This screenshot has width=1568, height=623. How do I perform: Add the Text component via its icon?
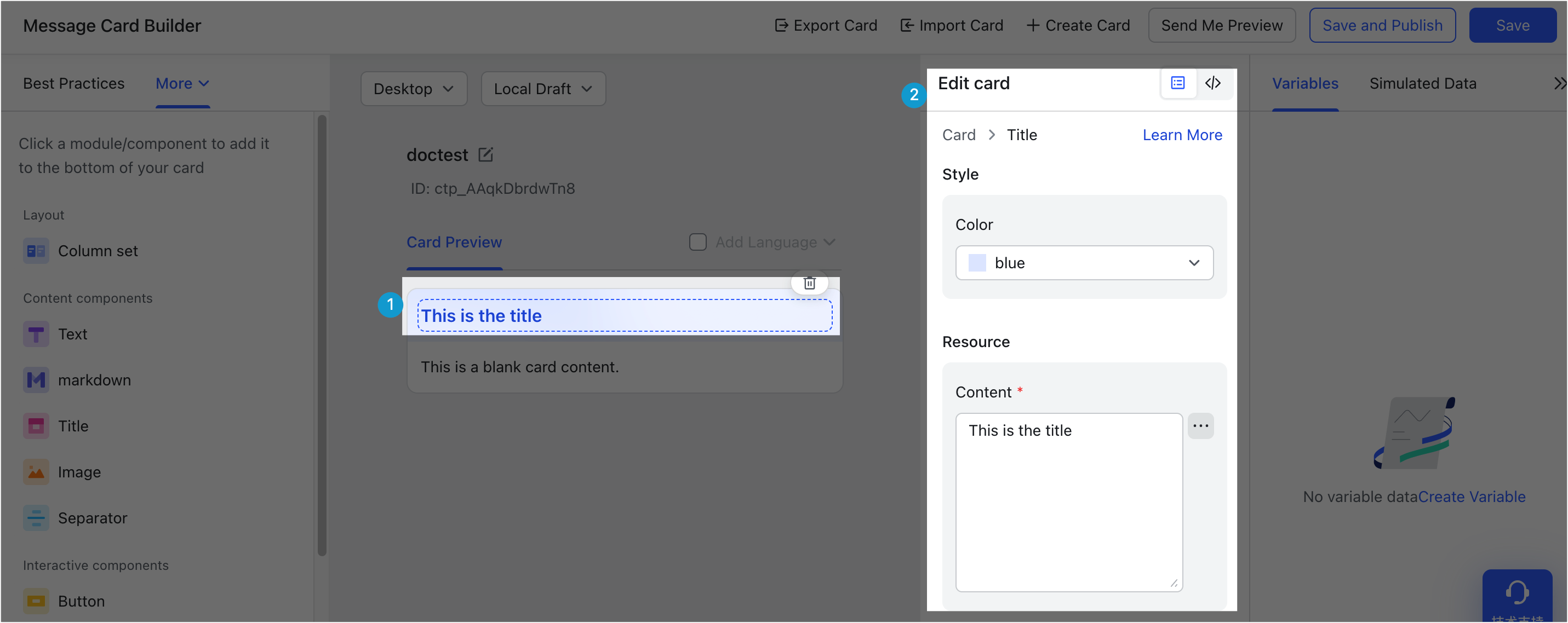36,334
